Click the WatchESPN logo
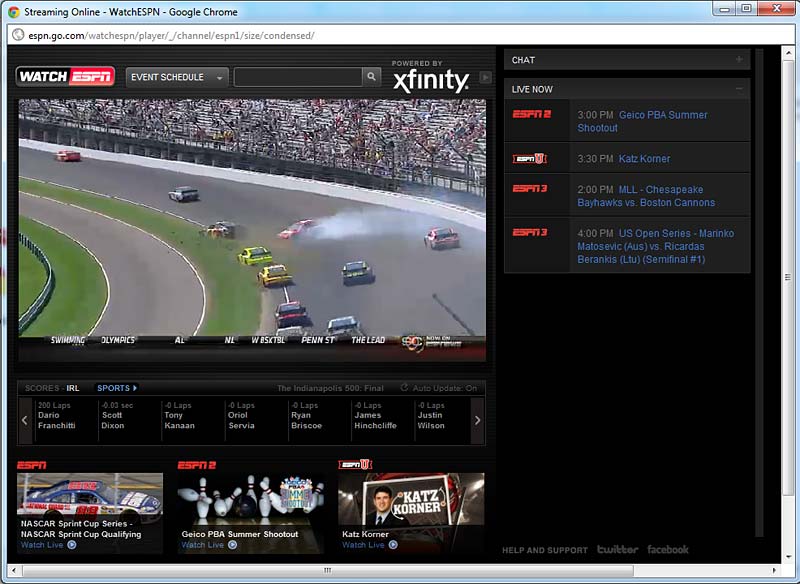 coord(64,75)
